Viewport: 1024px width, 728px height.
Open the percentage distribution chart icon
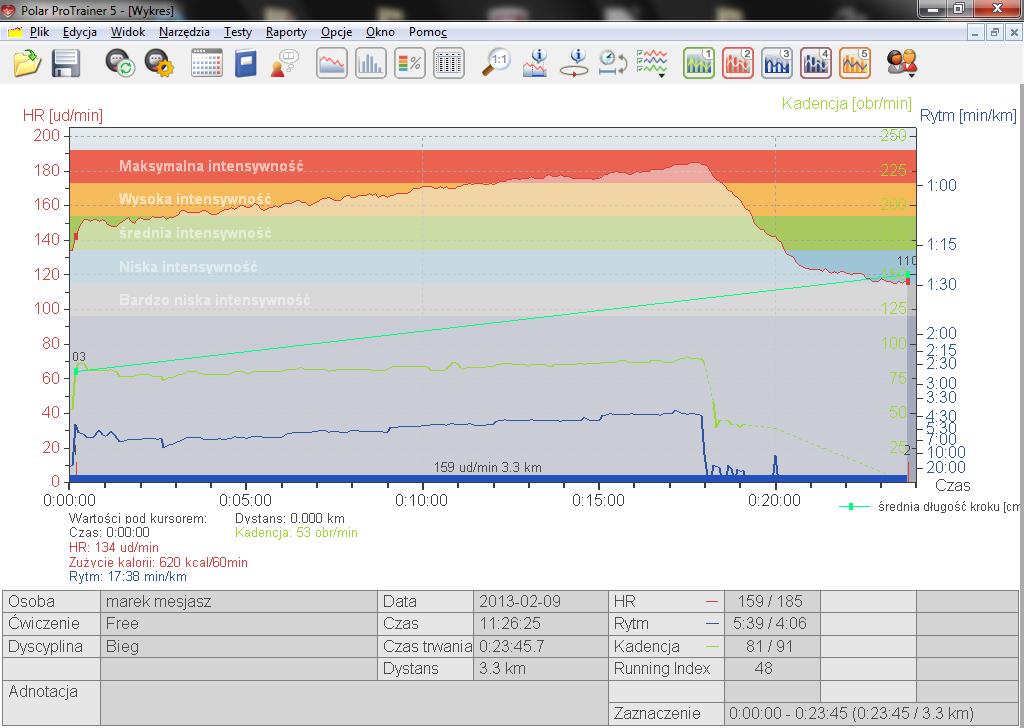409,63
